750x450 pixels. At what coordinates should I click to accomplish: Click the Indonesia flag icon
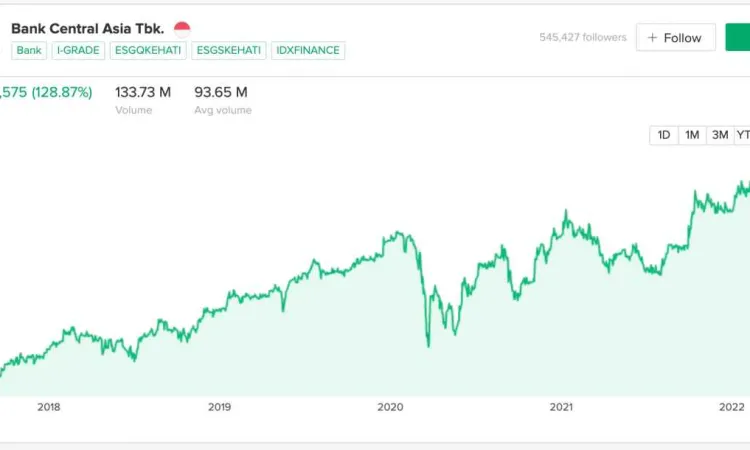pos(182,30)
